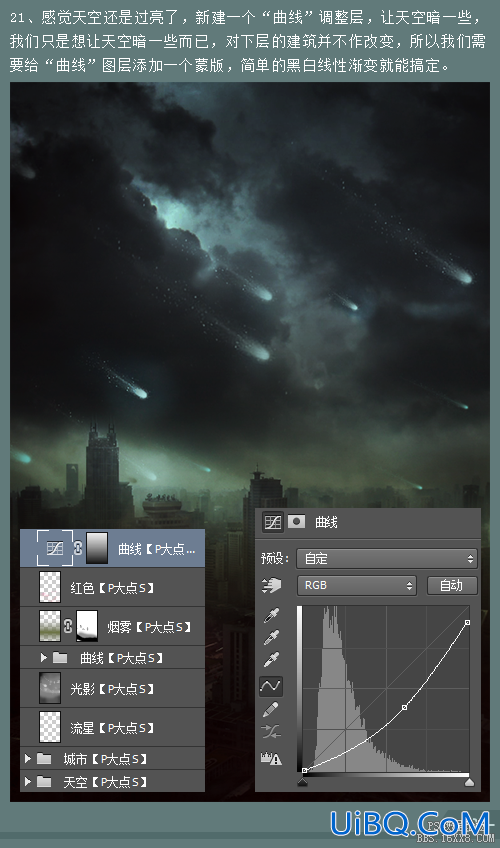
Task: Click the 预设: label text
Action: coord(275,558)
